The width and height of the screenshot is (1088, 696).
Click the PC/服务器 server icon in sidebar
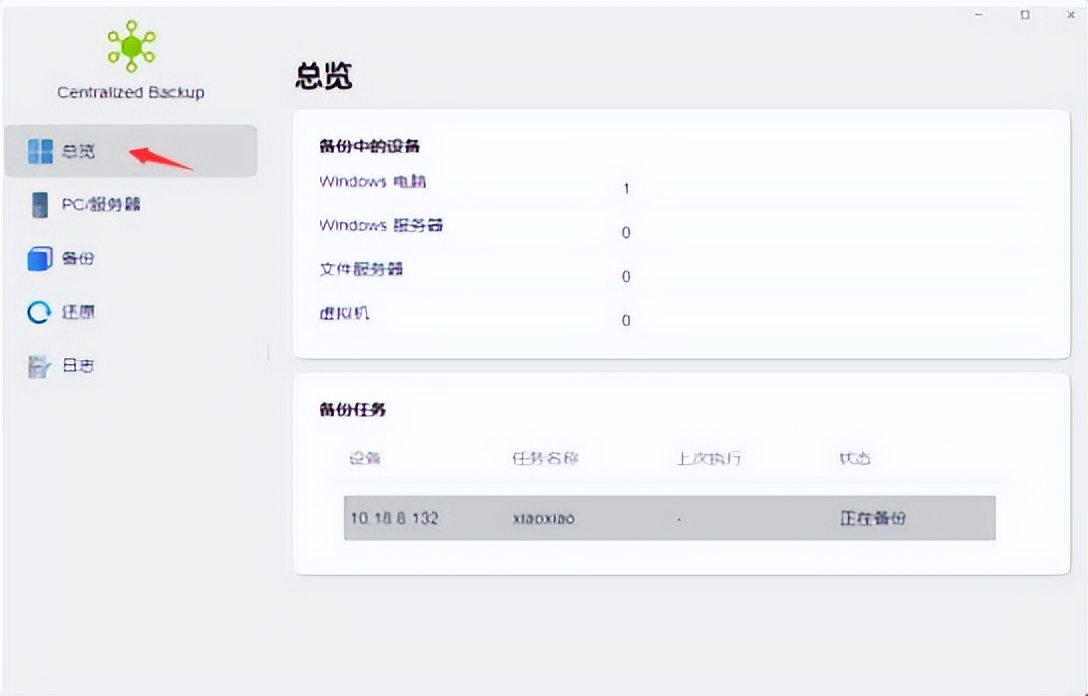click(40, 204)
